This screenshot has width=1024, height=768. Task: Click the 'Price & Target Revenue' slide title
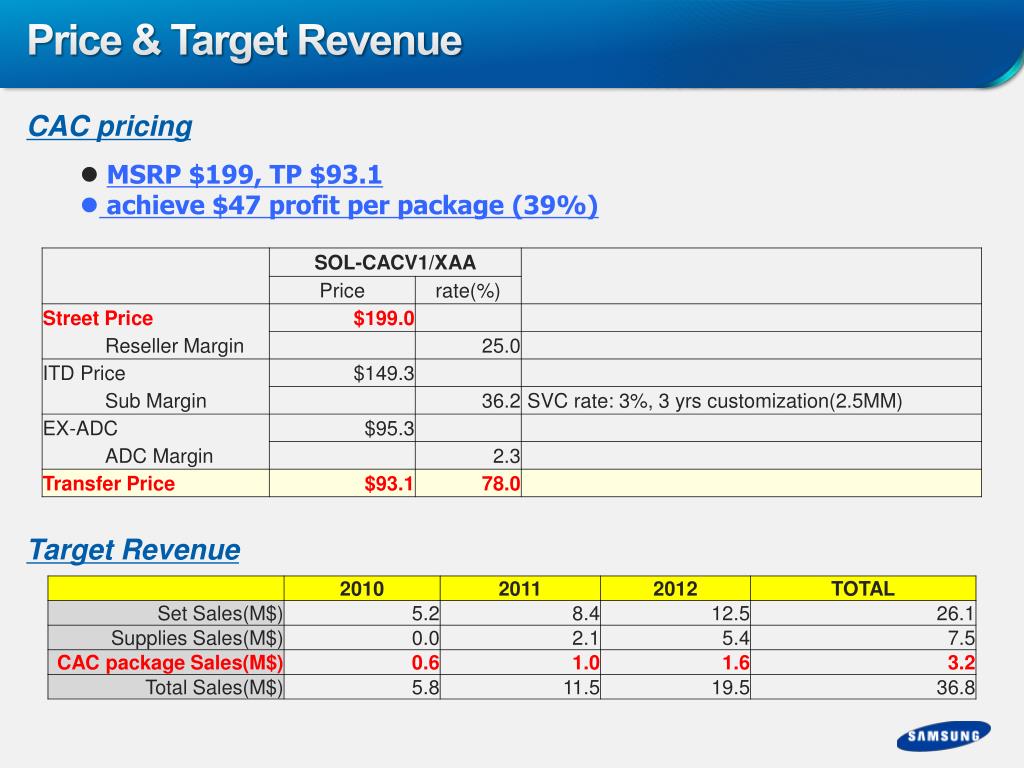coord(245,40)
